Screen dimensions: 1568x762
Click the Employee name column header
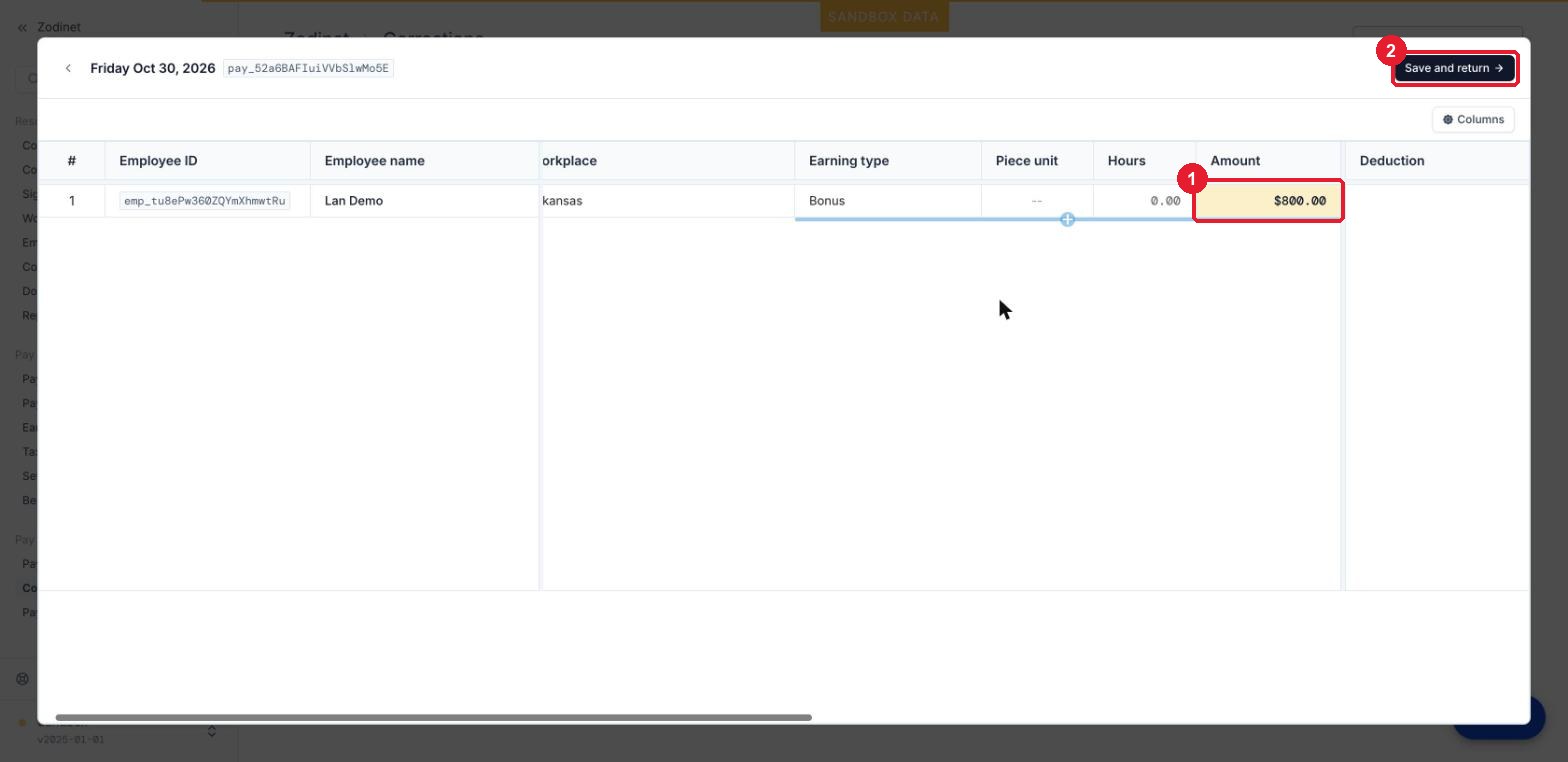[x=425, y=161]
